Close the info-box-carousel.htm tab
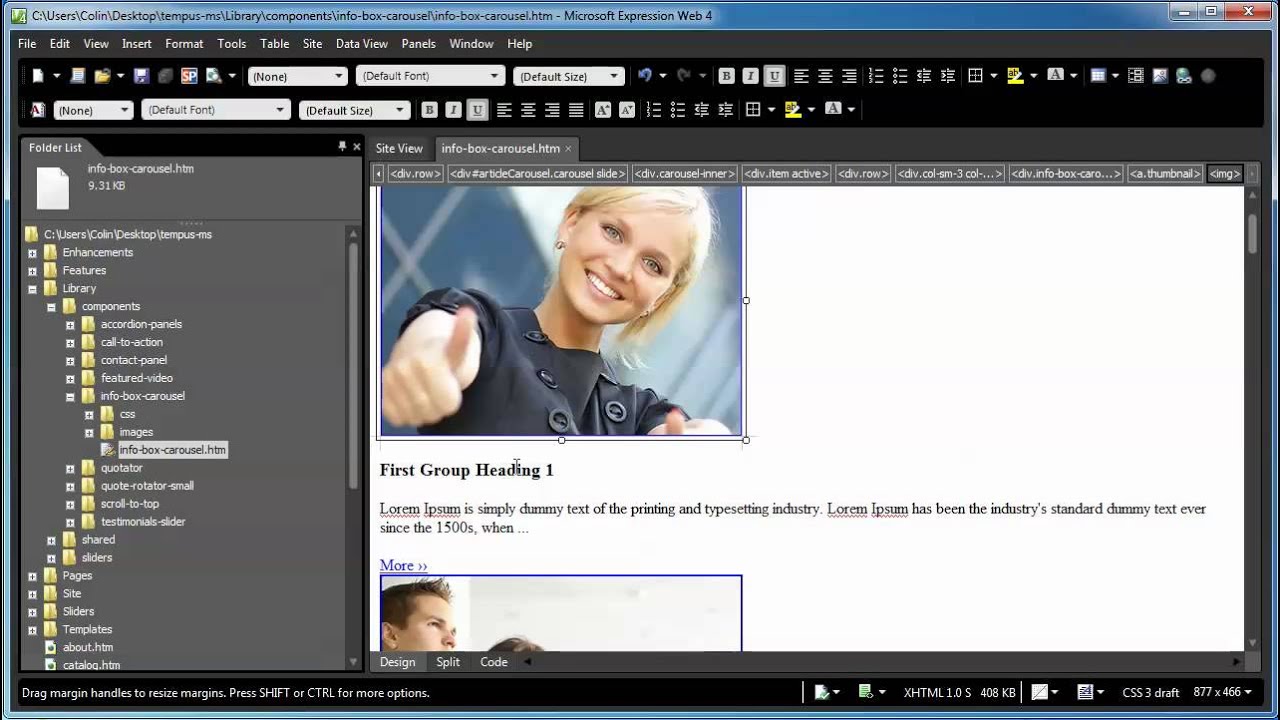The width and height of the screenshot is (1280, 720). pos(568,148)
